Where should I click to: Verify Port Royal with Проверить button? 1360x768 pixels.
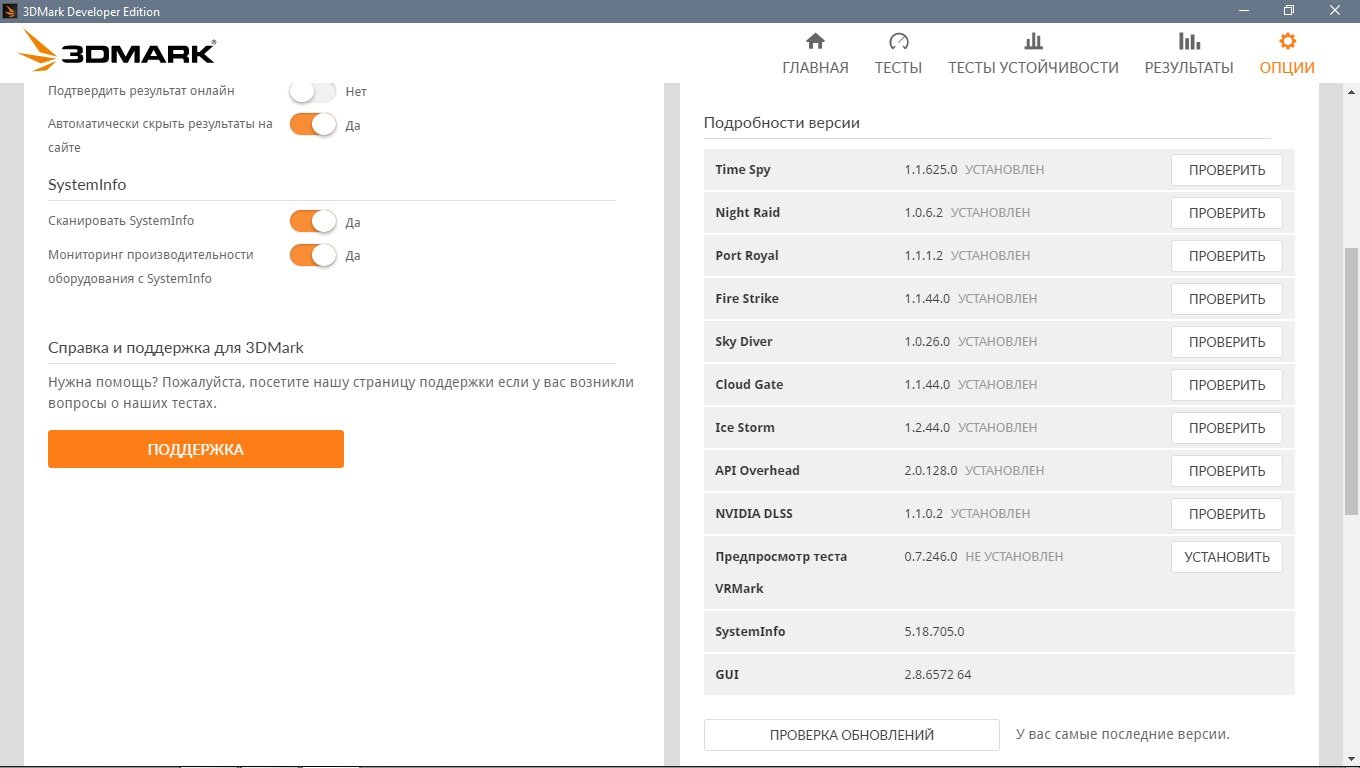tap(1226, 256)
